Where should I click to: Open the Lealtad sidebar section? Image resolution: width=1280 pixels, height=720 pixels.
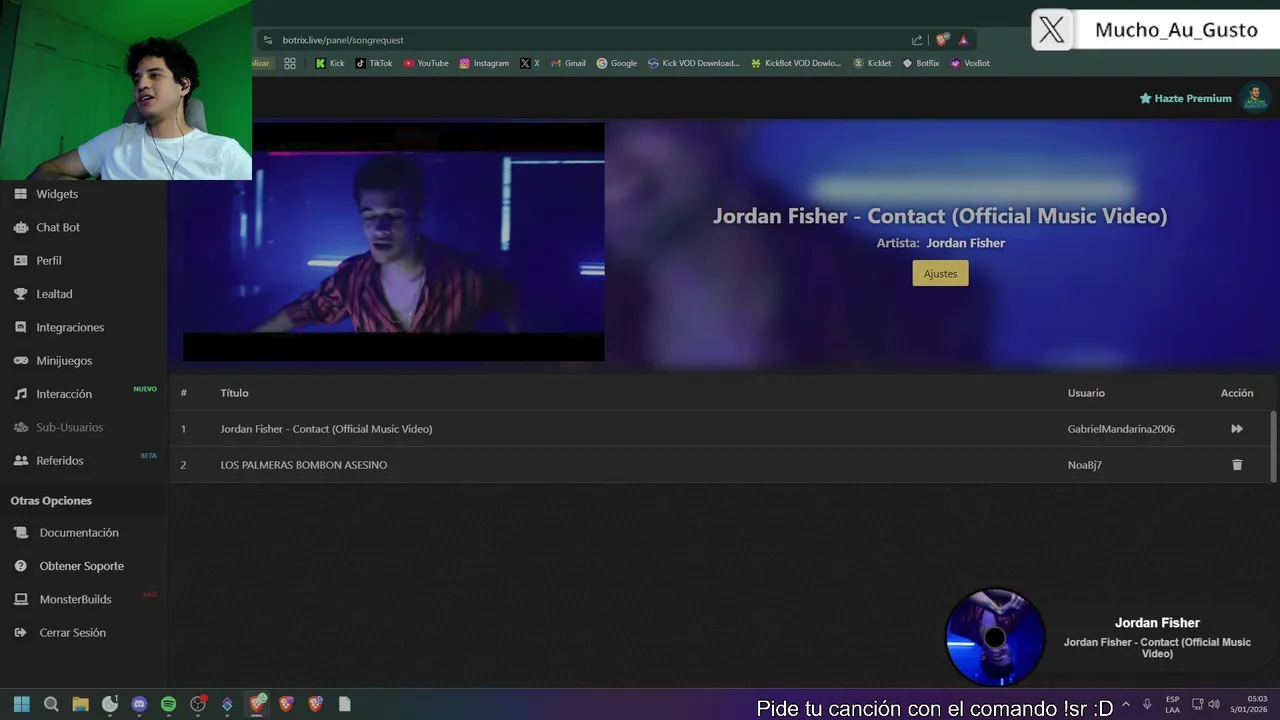pyautogui.click(x=54, y=294)
